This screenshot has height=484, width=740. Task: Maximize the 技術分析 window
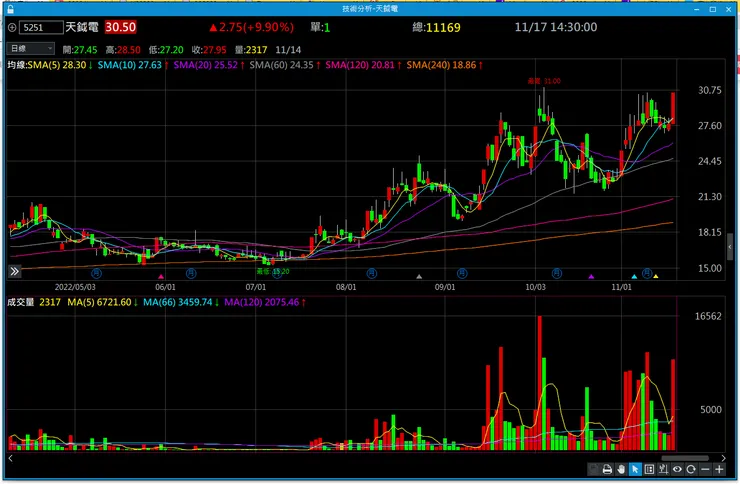point(713,9)
